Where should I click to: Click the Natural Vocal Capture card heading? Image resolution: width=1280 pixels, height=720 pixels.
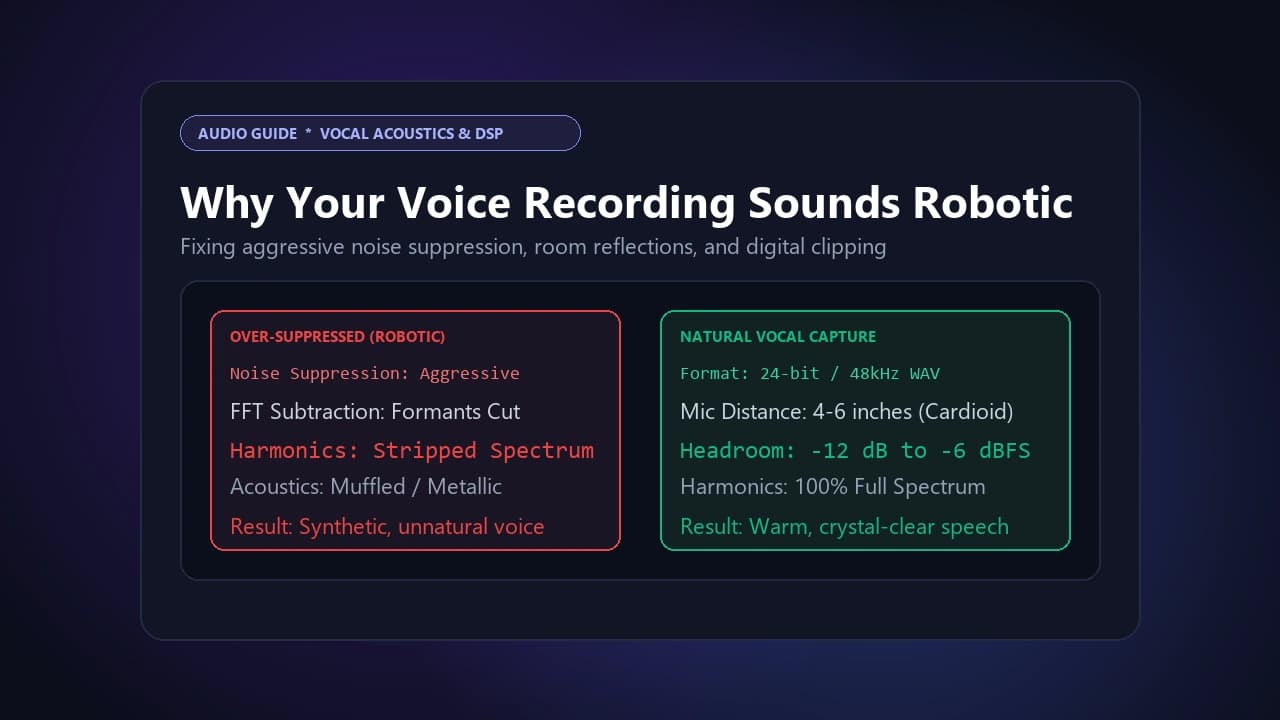(x=778, y=337)
